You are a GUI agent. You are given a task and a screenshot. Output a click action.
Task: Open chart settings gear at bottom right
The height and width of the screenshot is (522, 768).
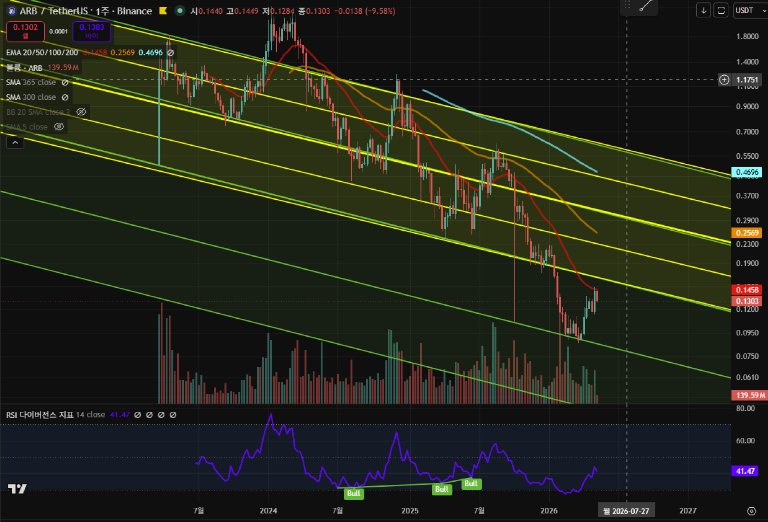pyautogui.click(x=751, y=511)
